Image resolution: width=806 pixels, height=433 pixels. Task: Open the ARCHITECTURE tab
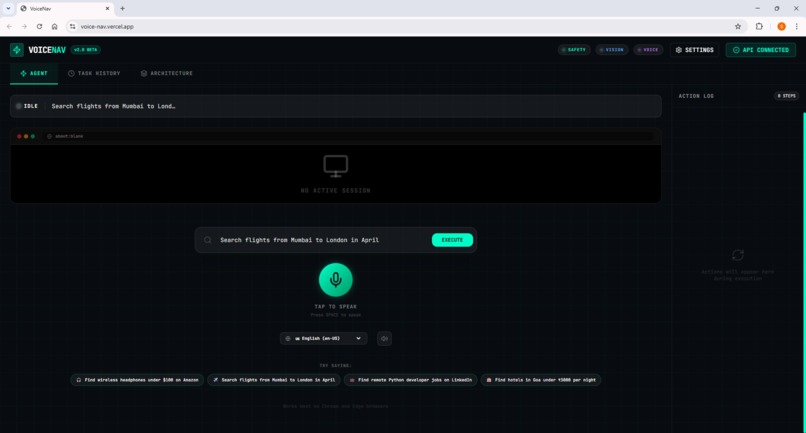pyautogui.click(x=167, y=74)
